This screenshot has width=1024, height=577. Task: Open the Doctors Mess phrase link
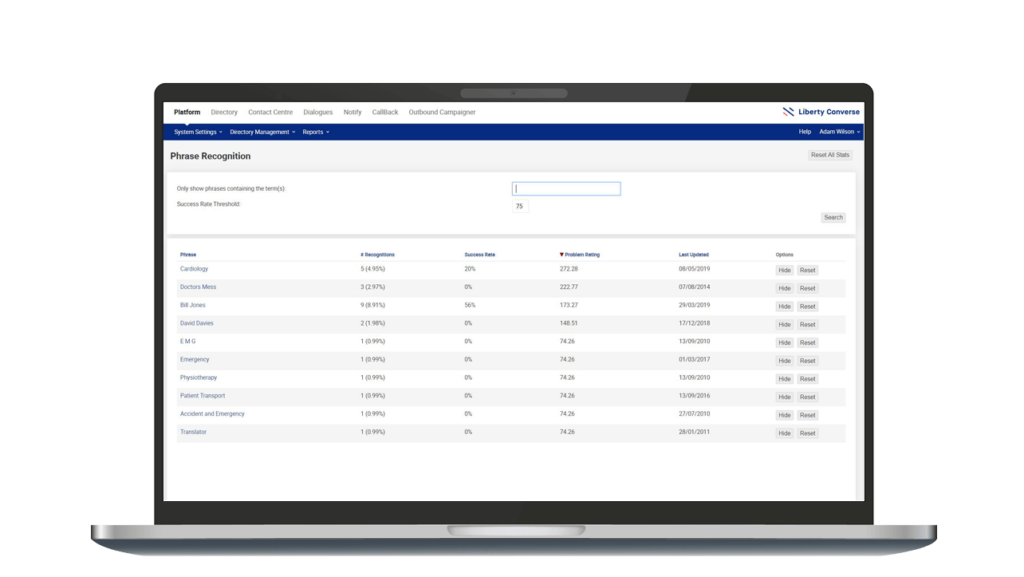197,287
